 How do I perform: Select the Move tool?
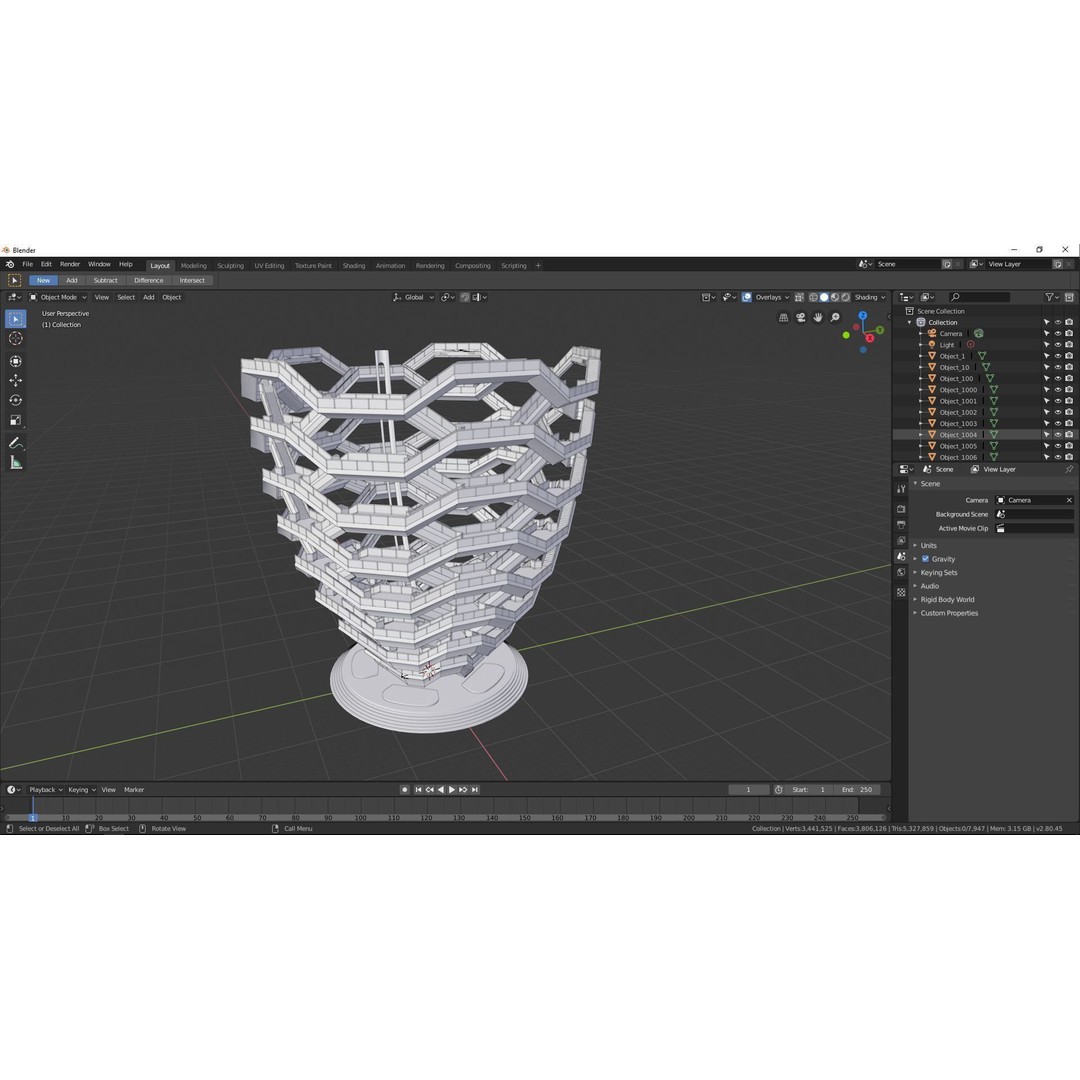(15, 380)
